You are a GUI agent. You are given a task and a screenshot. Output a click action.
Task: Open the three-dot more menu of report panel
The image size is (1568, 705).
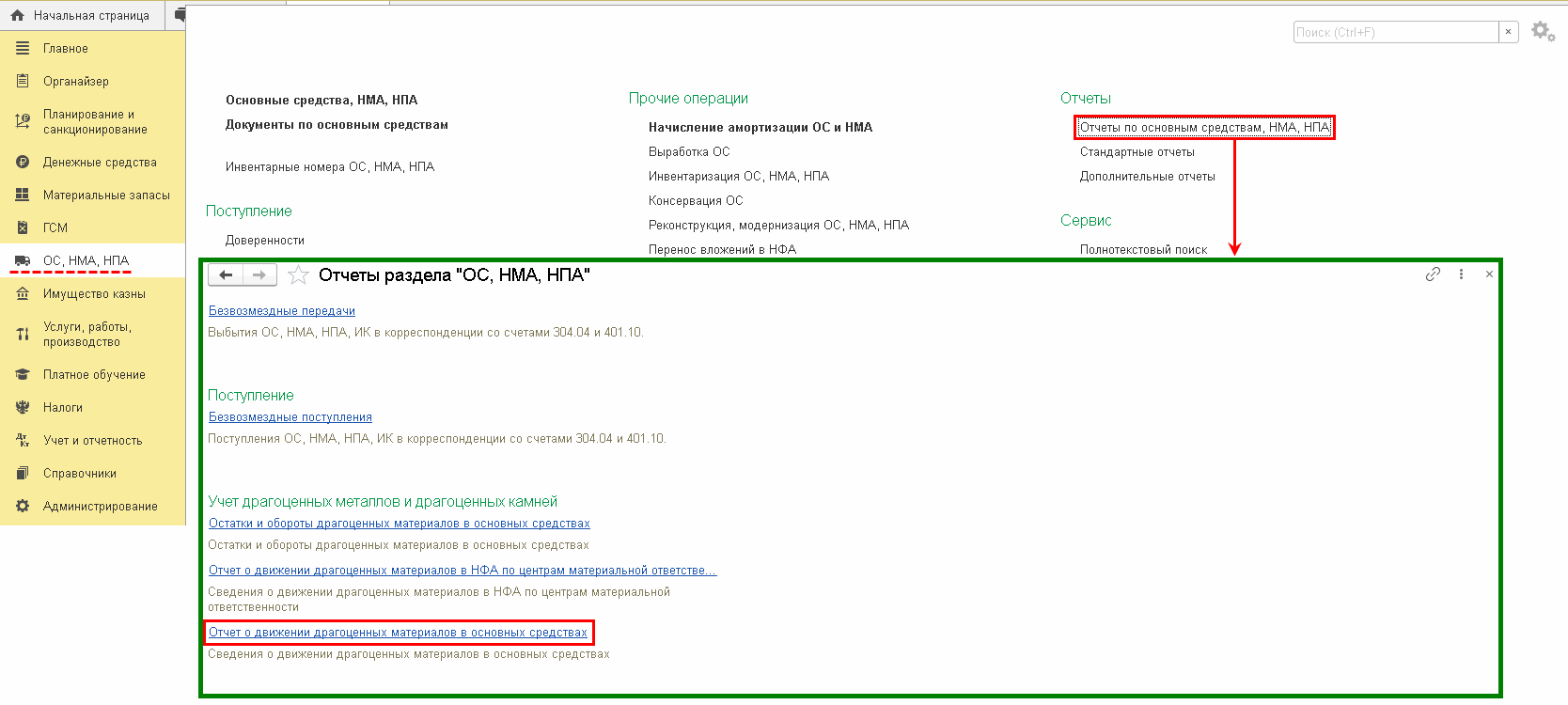[1461, 274]
